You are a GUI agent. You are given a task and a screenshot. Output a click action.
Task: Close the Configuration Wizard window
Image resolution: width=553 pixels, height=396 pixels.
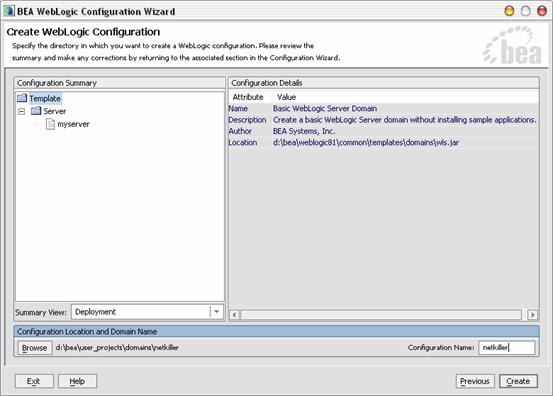(542, 11)
